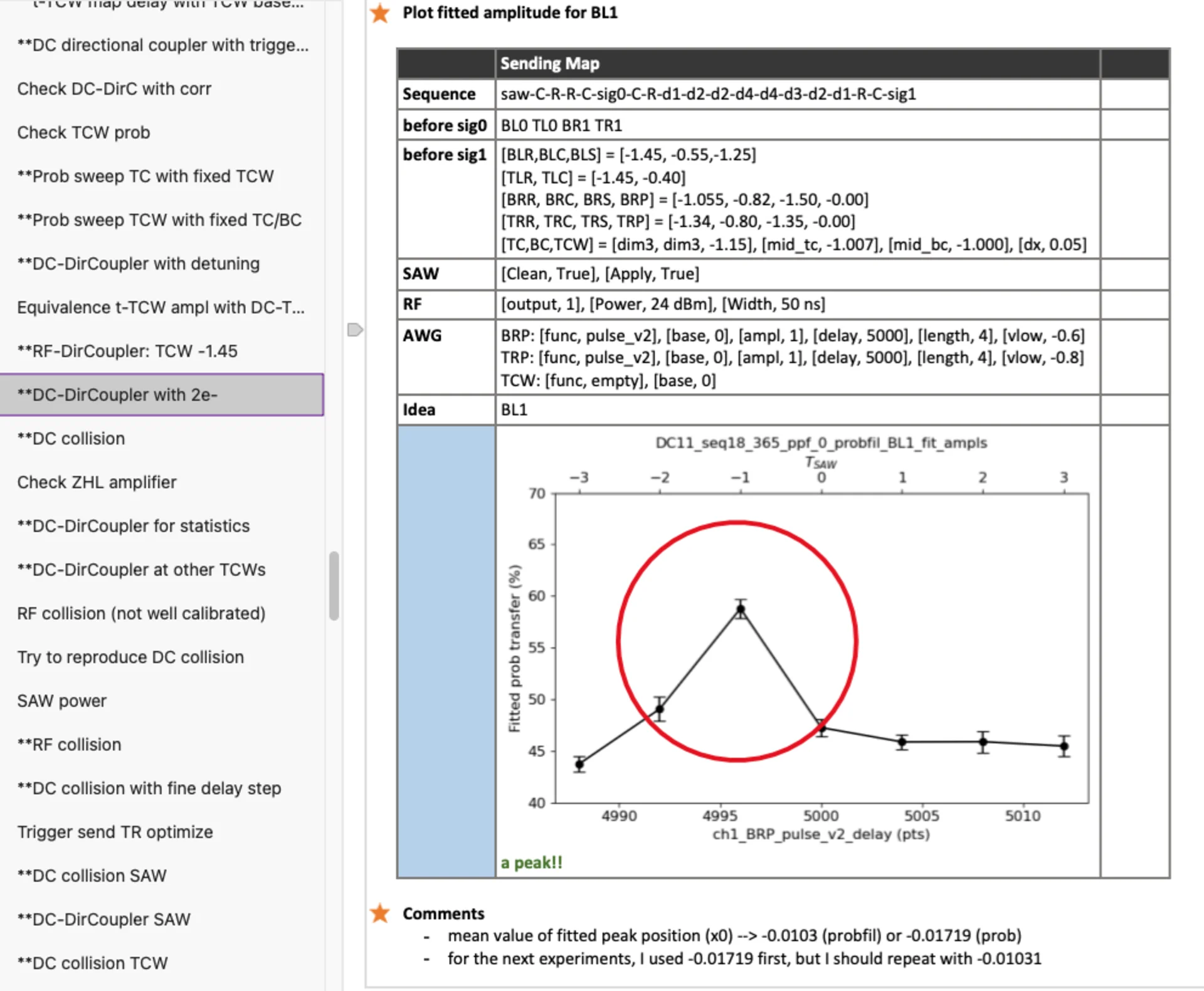Viewport: 1204px width, 991px height.
Task: Click the [Clean, True], [Apply, True] cell
Action: [x=798, y=274]
